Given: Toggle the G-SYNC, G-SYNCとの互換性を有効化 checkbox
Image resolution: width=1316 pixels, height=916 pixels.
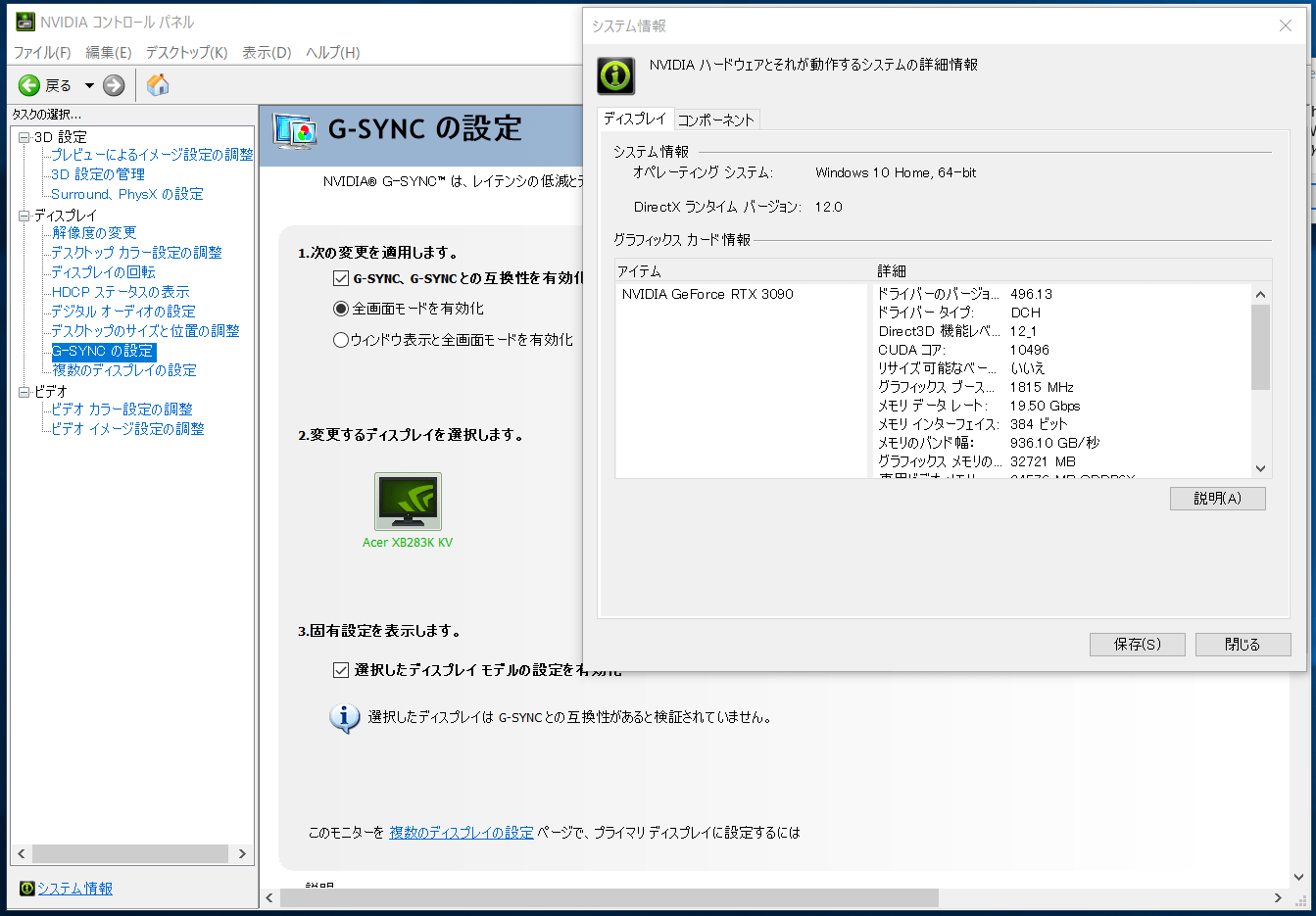Looking at the screenshot, I should click(x=341, y=278).
